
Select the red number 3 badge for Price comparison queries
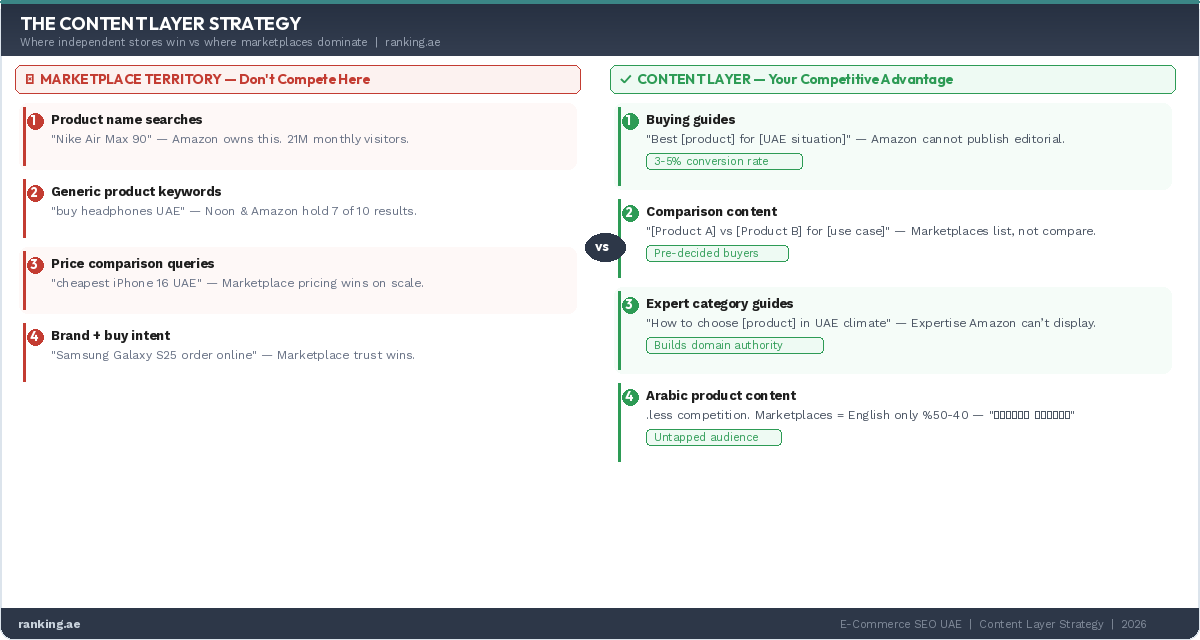click(35, 265)
